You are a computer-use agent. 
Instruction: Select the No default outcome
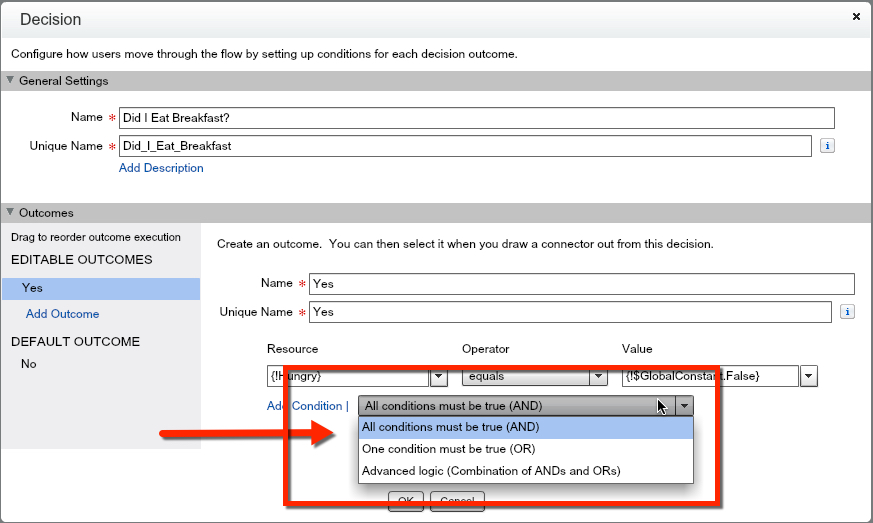coord(29,364)
